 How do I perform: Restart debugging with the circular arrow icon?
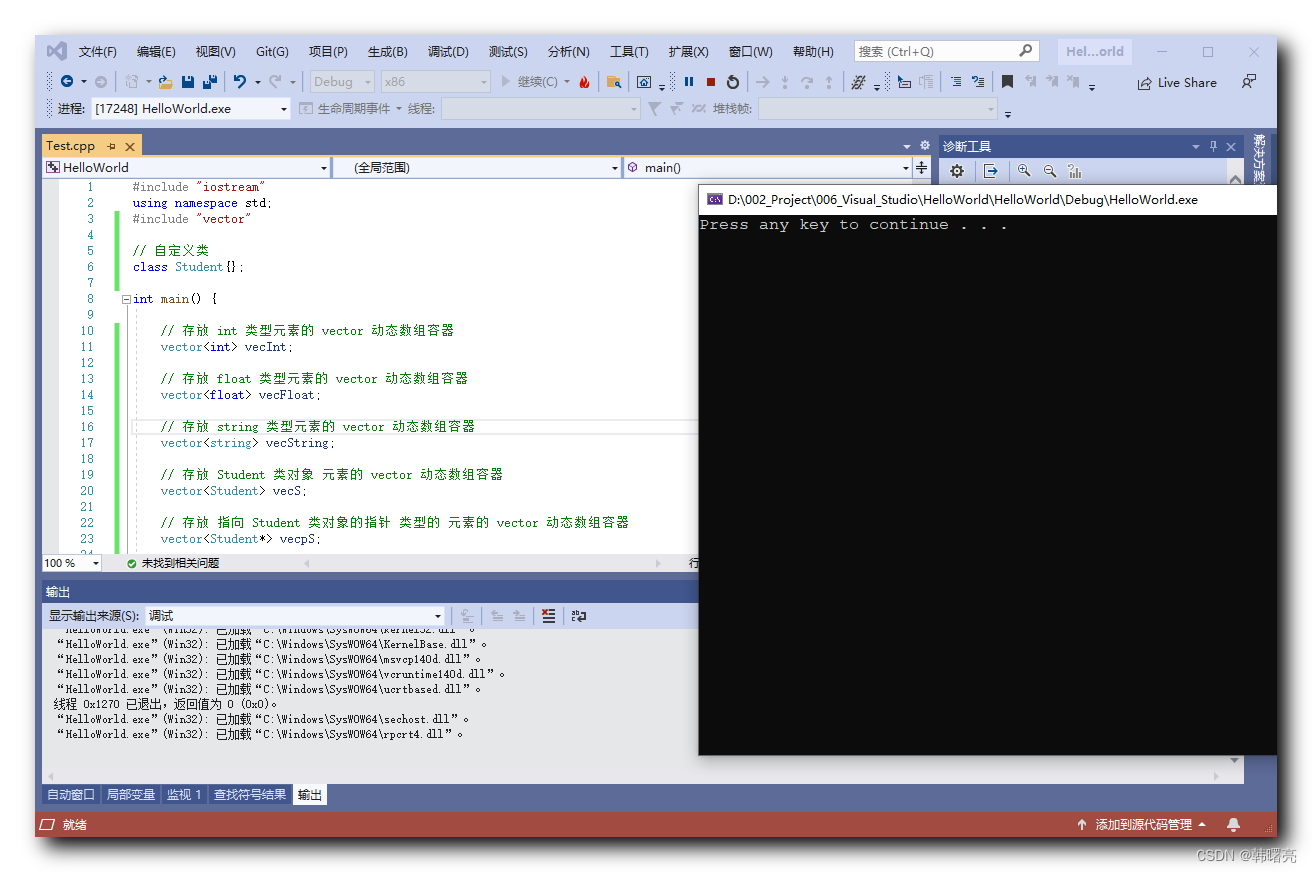pos(733,82)
